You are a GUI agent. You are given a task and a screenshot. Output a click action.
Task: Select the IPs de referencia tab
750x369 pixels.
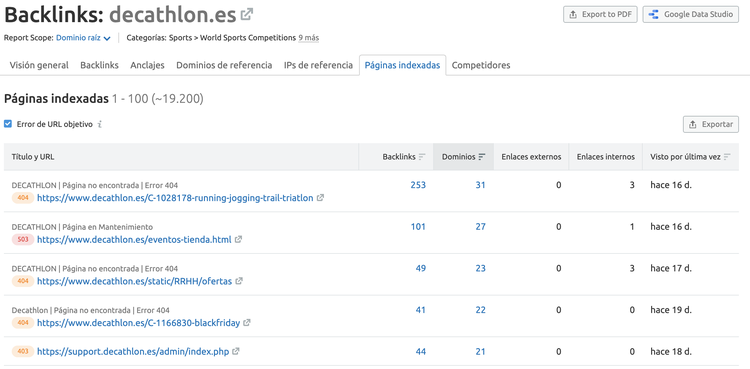point(318,65)
